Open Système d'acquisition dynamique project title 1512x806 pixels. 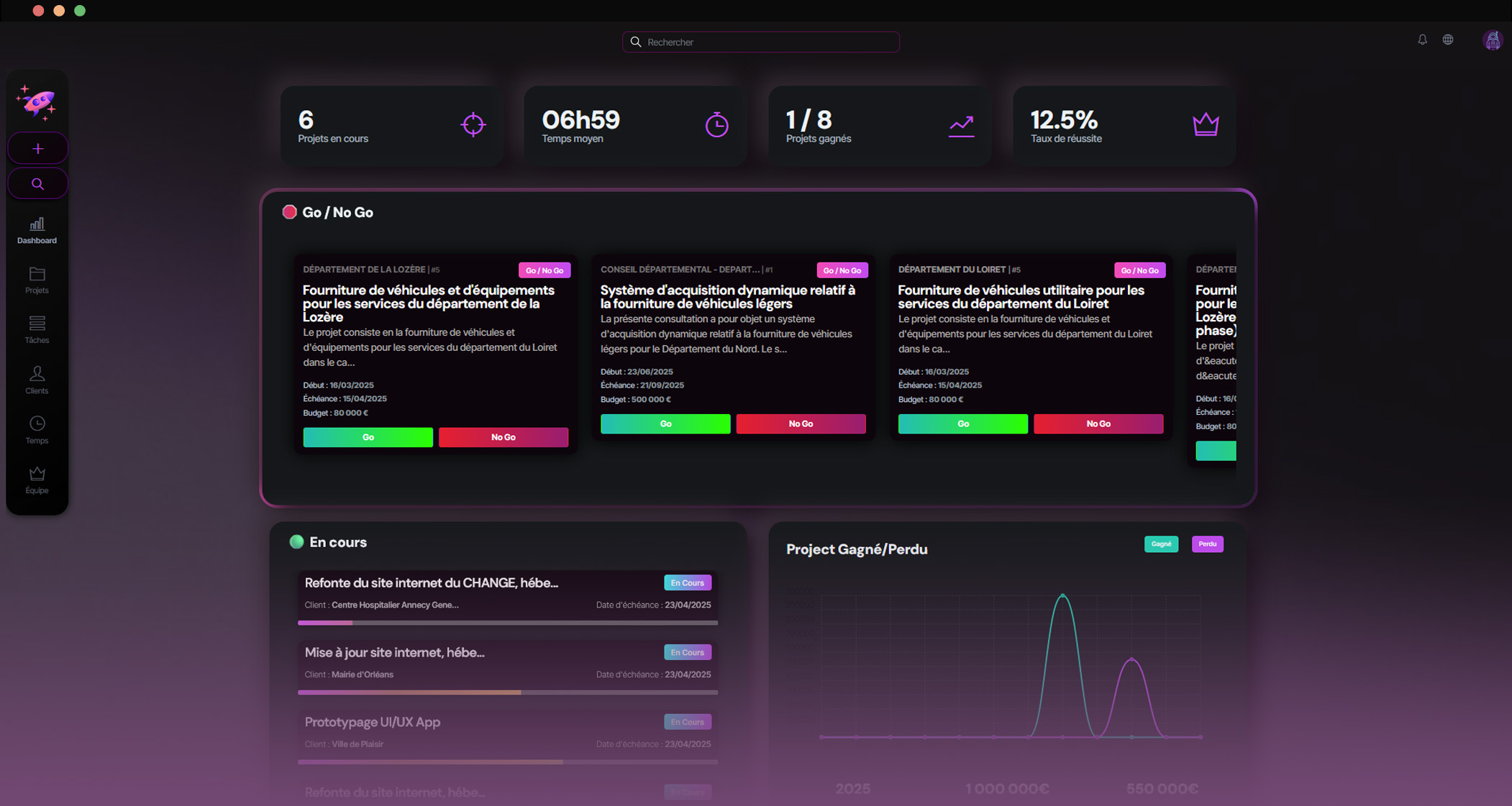[727, 297]
